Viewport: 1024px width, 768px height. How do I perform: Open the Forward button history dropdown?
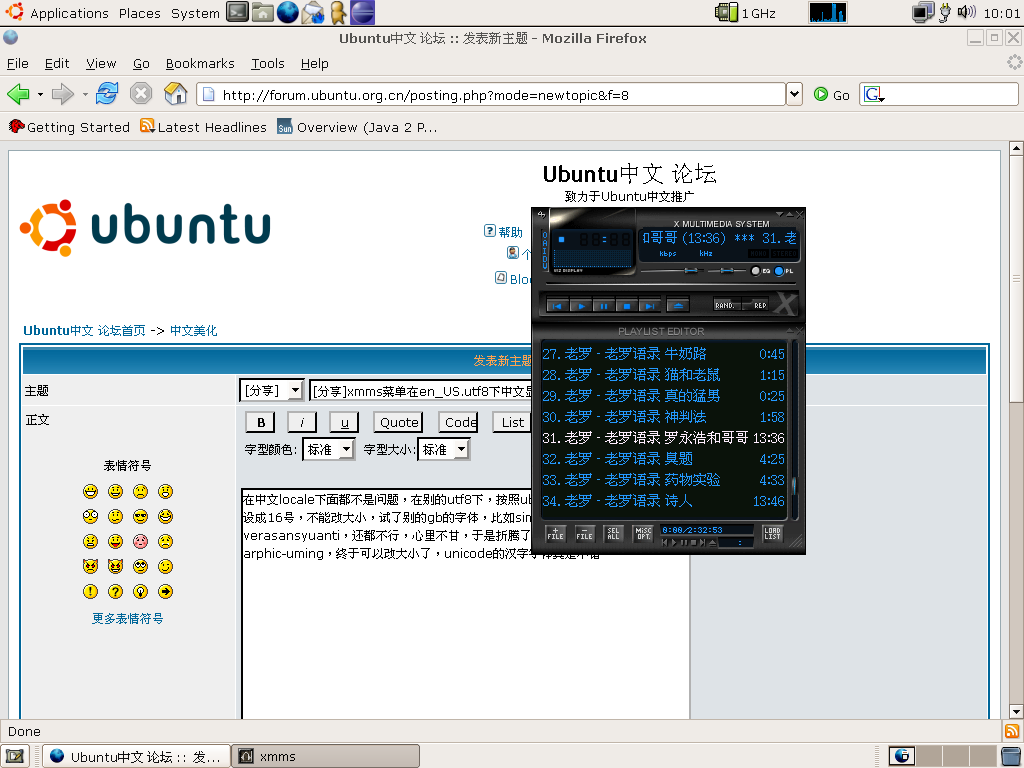point(85,95)
